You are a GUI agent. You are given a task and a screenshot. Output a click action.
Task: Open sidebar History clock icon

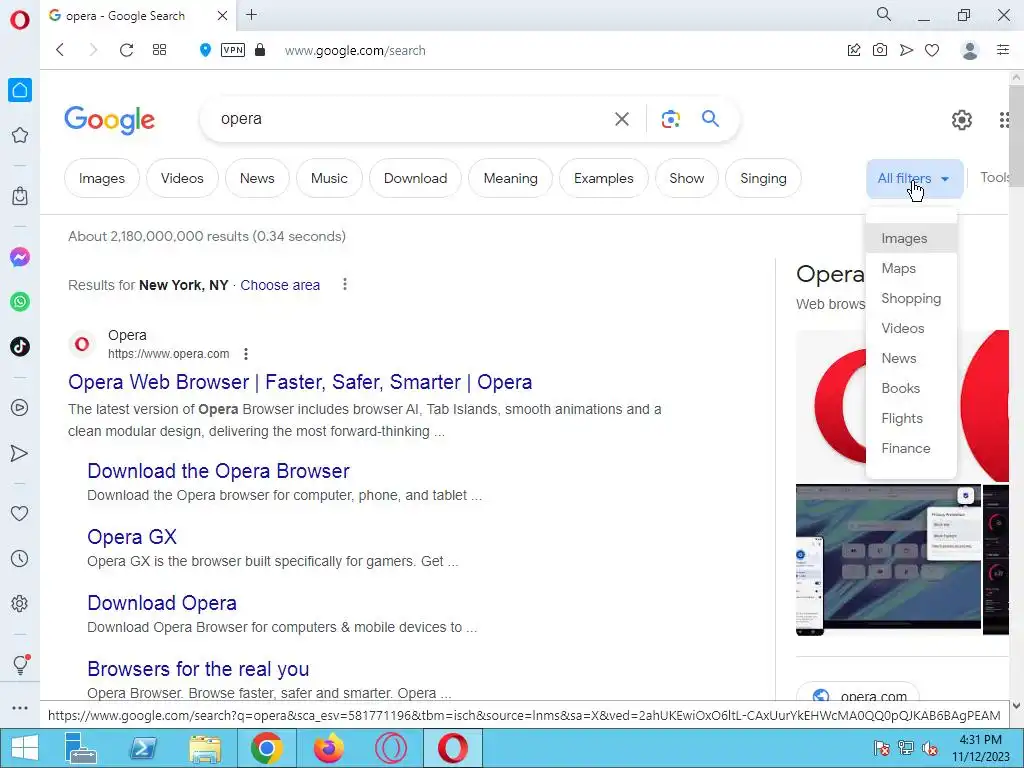(x=20, y=558)
